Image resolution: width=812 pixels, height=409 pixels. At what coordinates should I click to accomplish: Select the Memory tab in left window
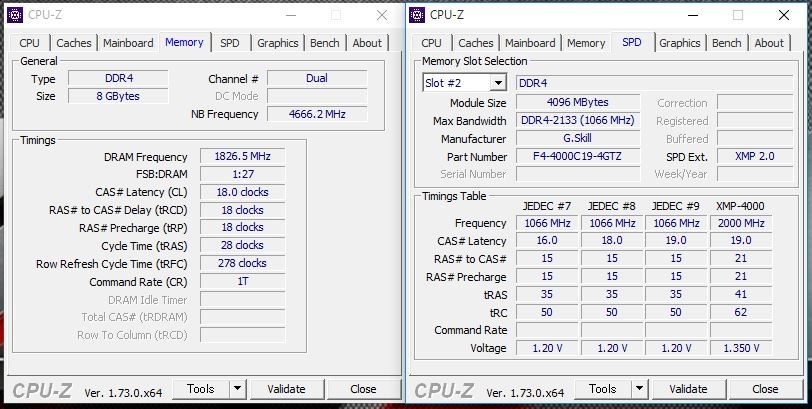[184, 42]
